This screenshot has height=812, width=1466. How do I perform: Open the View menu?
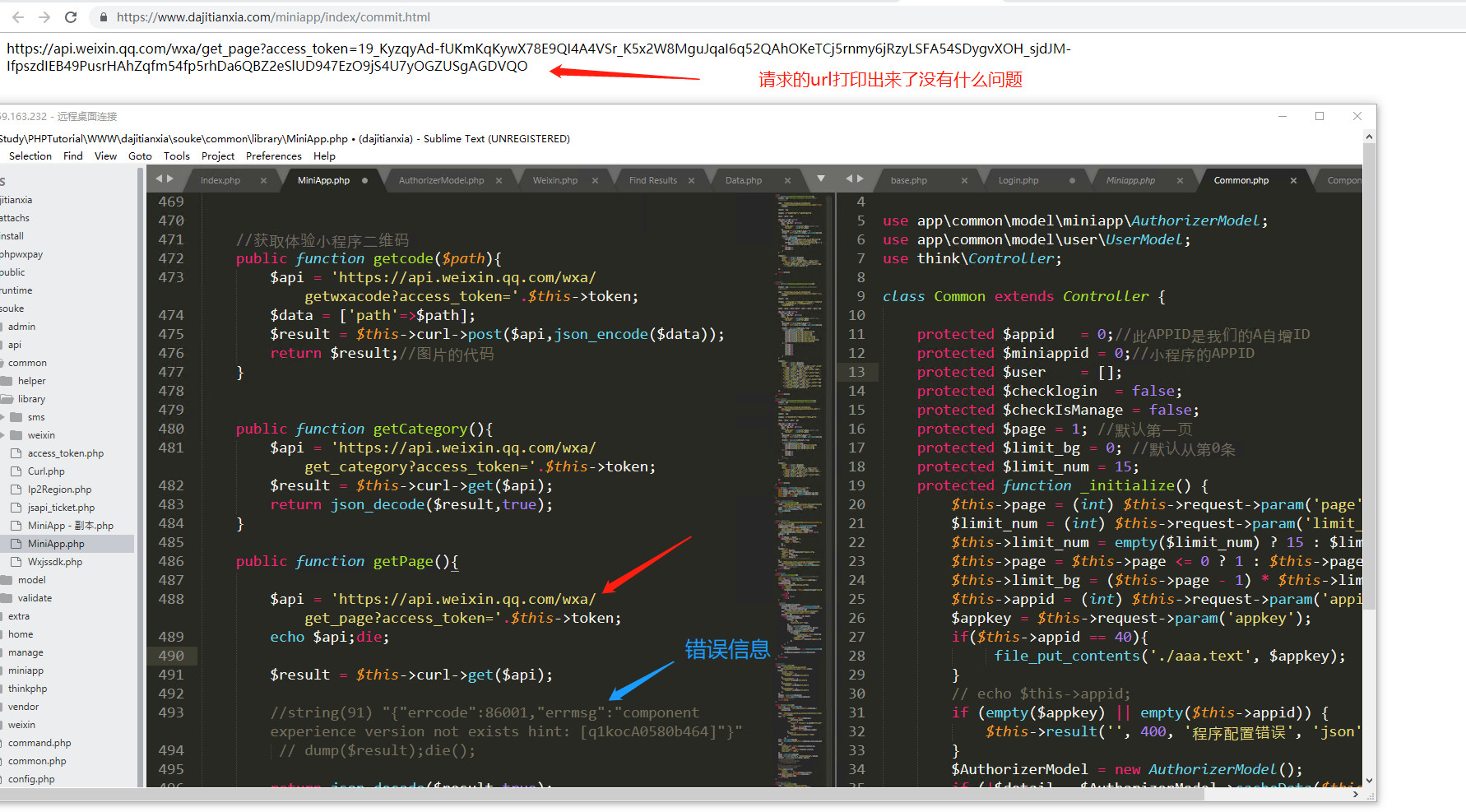105,156
